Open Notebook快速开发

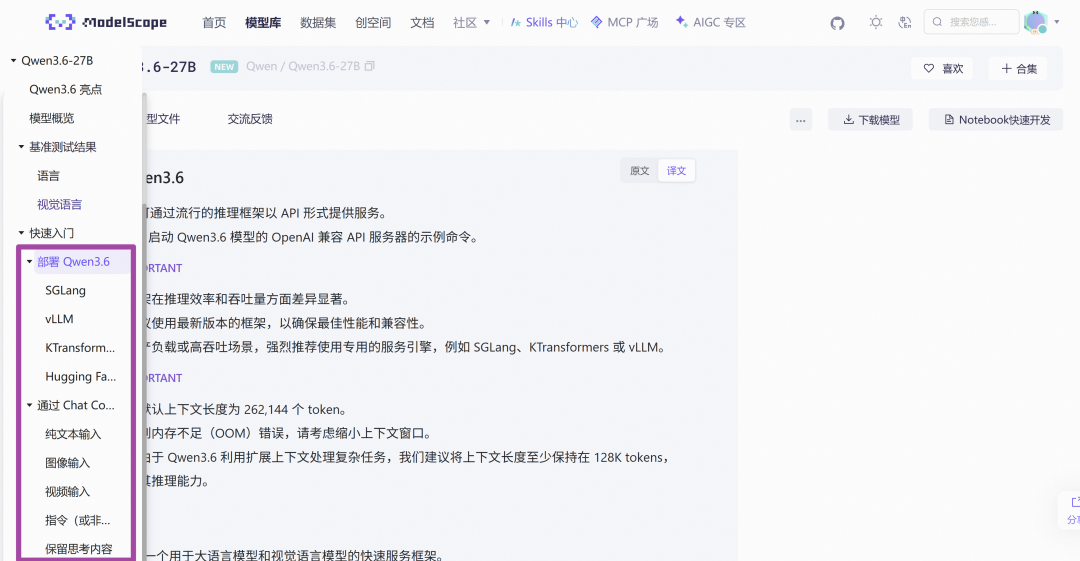[x=996, y=120]
